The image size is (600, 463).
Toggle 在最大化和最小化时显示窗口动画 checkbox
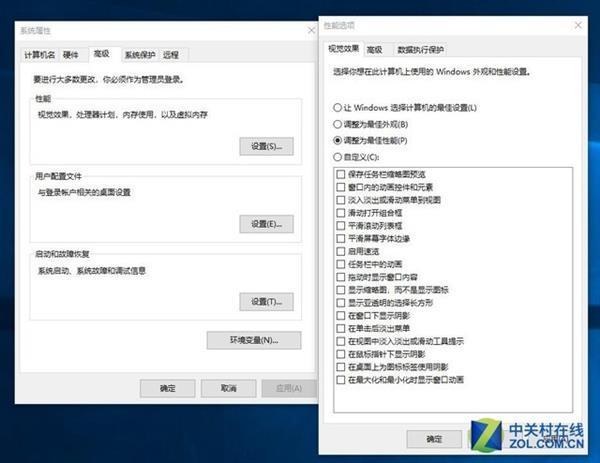click(341, 380)
